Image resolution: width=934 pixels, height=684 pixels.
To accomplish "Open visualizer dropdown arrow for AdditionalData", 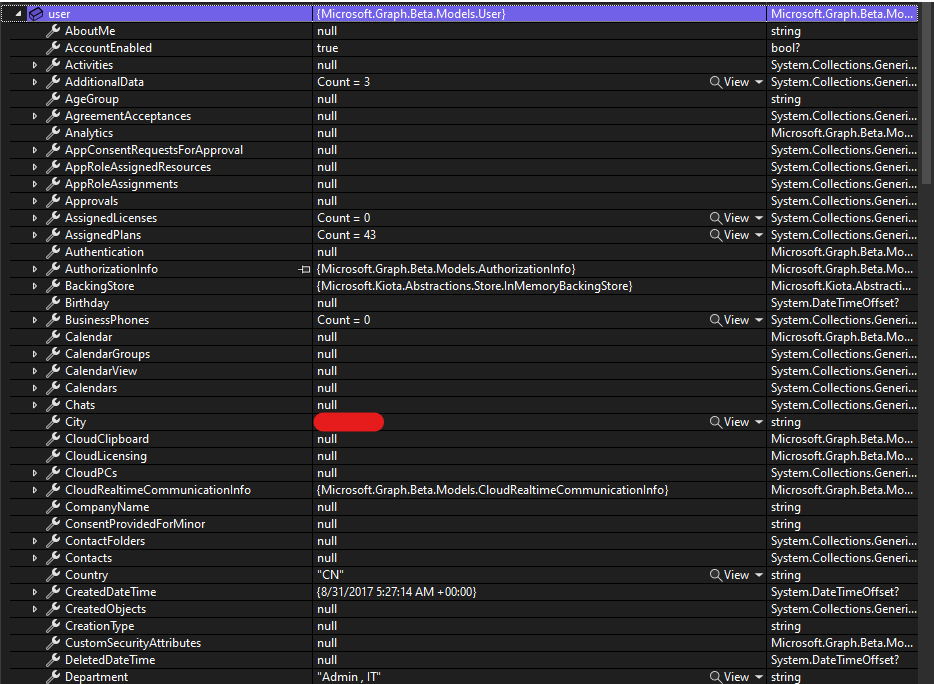I will pos(759,82).
